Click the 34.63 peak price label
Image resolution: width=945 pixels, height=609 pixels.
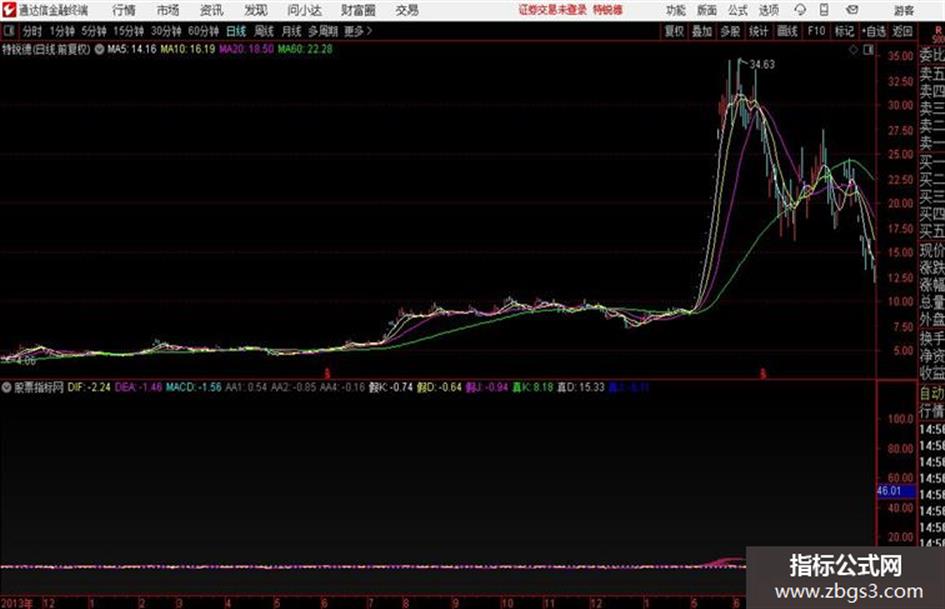[762, 64]
